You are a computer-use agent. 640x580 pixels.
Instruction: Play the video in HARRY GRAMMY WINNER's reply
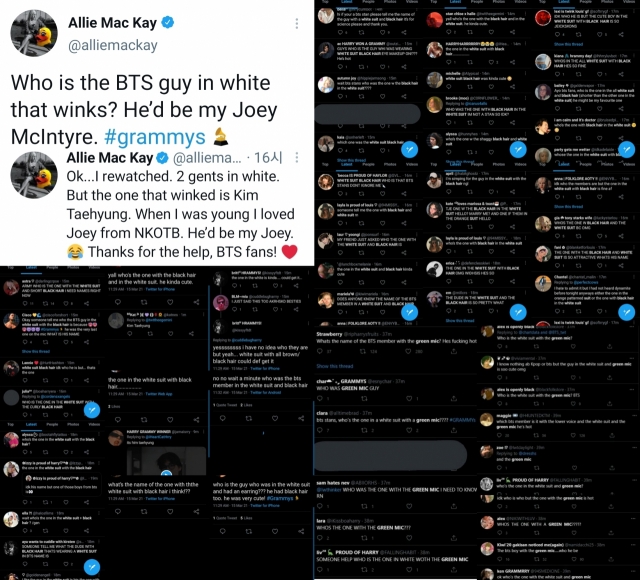[166, 473]
